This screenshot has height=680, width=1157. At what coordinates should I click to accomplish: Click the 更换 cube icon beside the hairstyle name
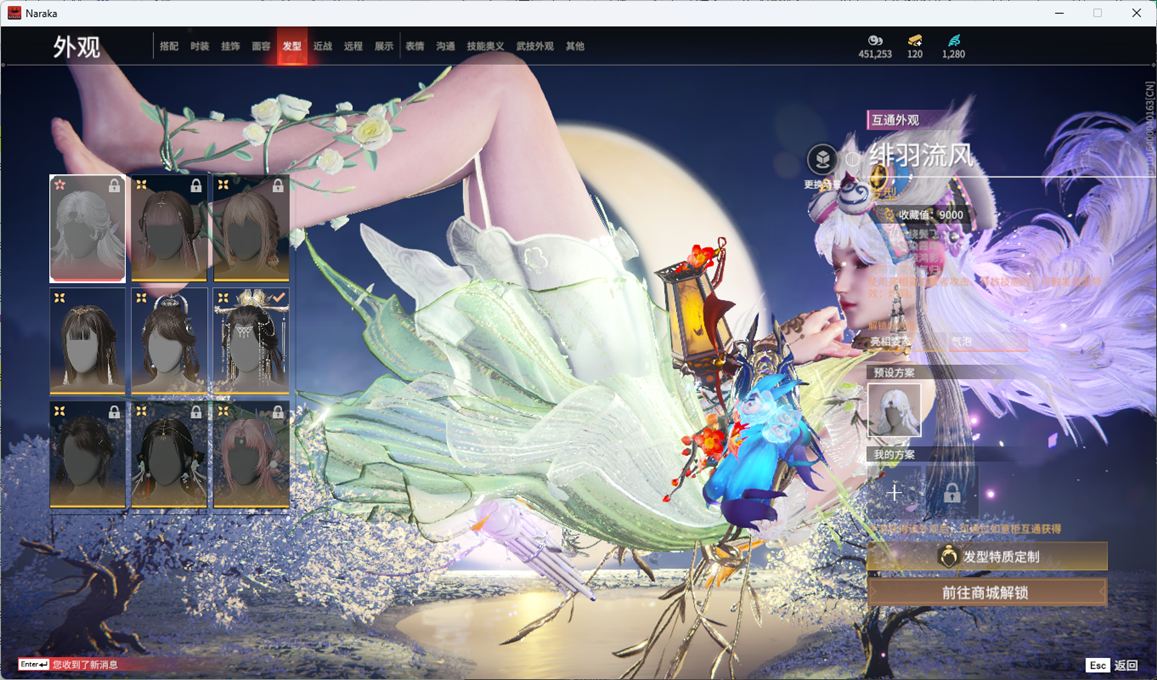[822, 160]
